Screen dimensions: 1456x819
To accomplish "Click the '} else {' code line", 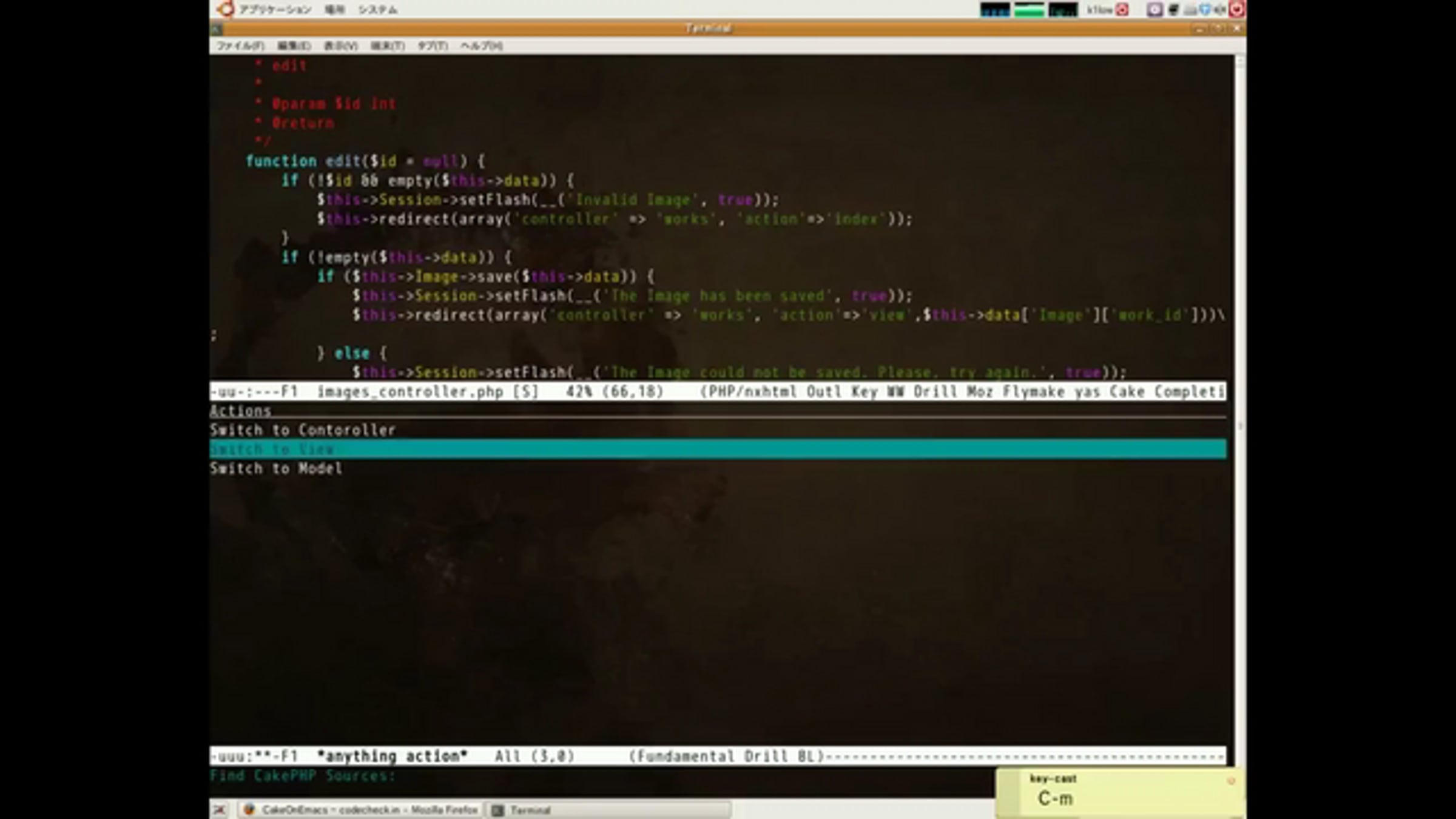I will click(352, 353).
